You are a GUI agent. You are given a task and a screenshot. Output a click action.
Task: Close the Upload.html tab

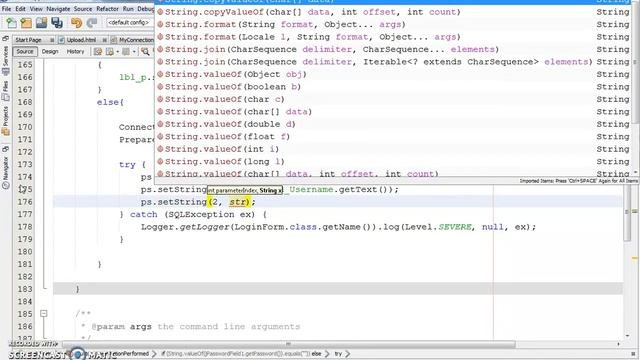point(104,40)
